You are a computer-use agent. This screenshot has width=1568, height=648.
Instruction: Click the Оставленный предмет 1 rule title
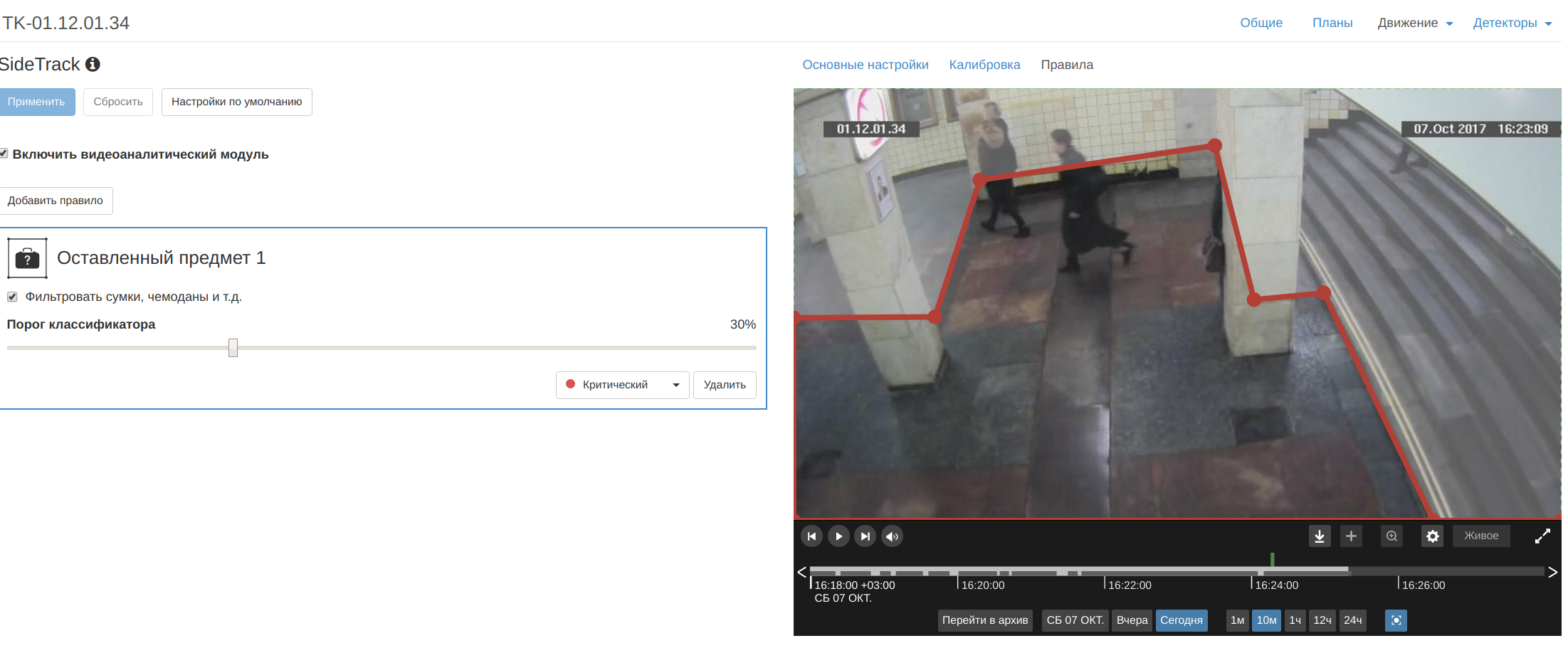click(162, 257)
